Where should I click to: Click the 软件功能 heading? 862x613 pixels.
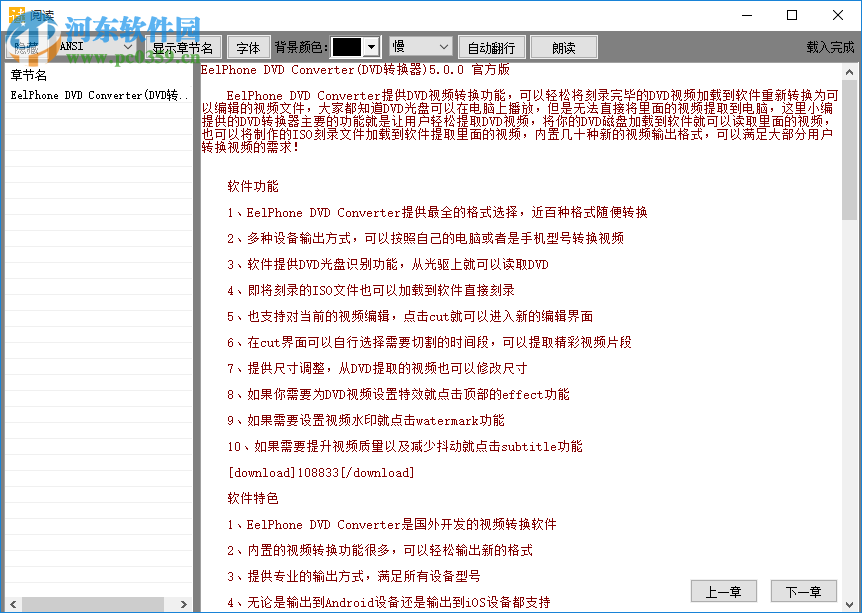pyautogui.click(x=253, y=186)
